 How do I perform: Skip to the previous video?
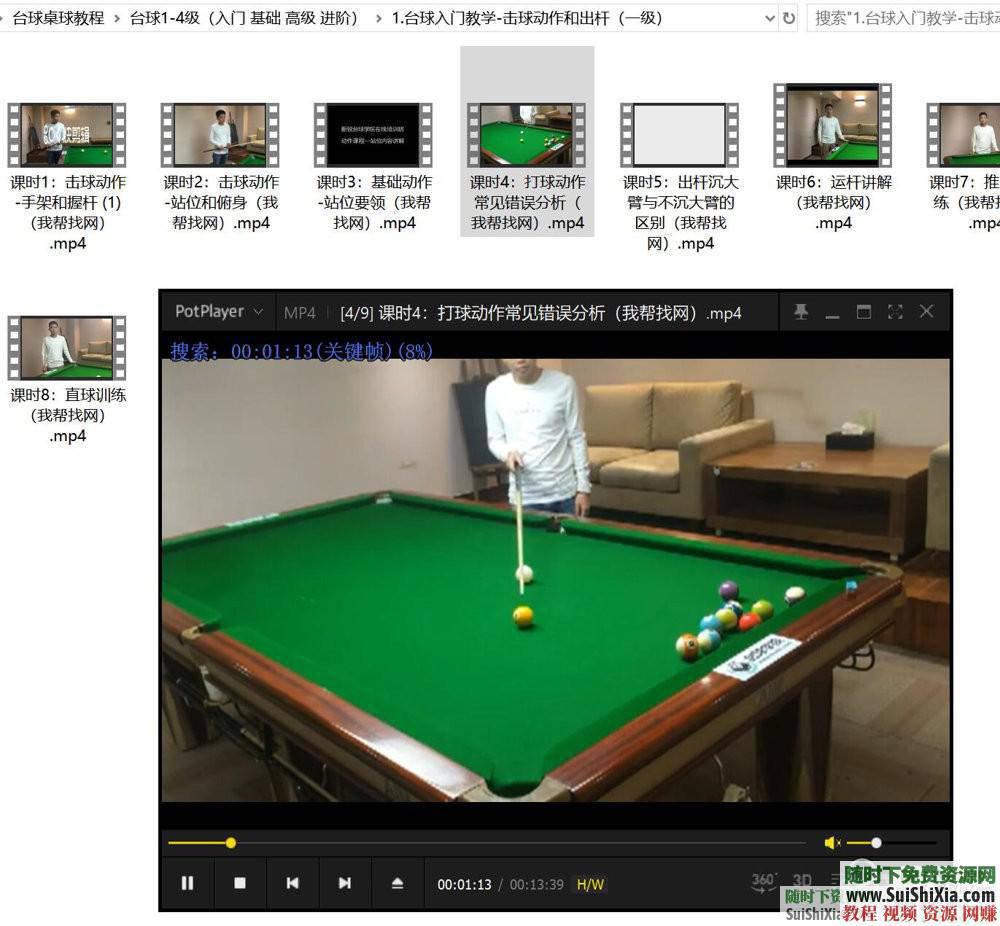(293, 883)
